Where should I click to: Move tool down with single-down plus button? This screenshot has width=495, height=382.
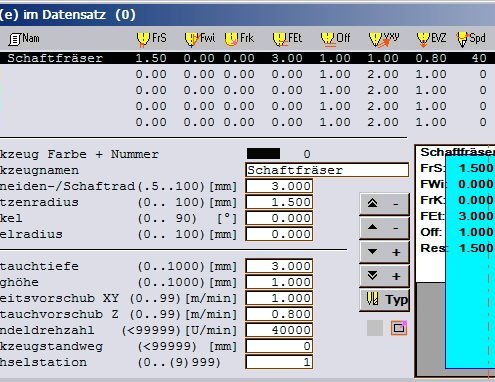[384, 252]
